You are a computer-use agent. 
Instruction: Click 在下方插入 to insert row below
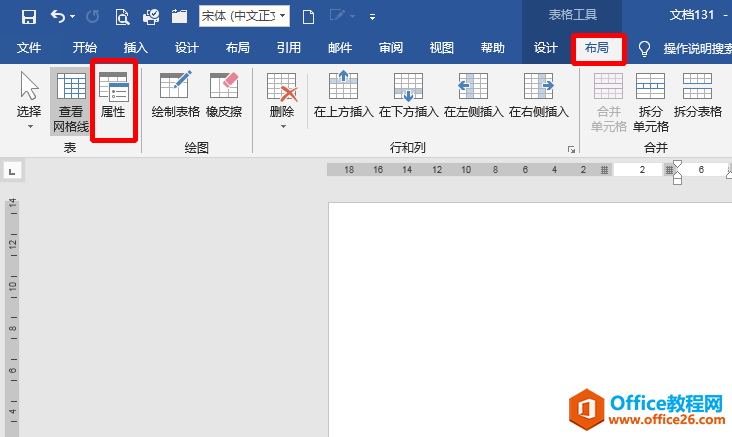click(x=408, y=97)
